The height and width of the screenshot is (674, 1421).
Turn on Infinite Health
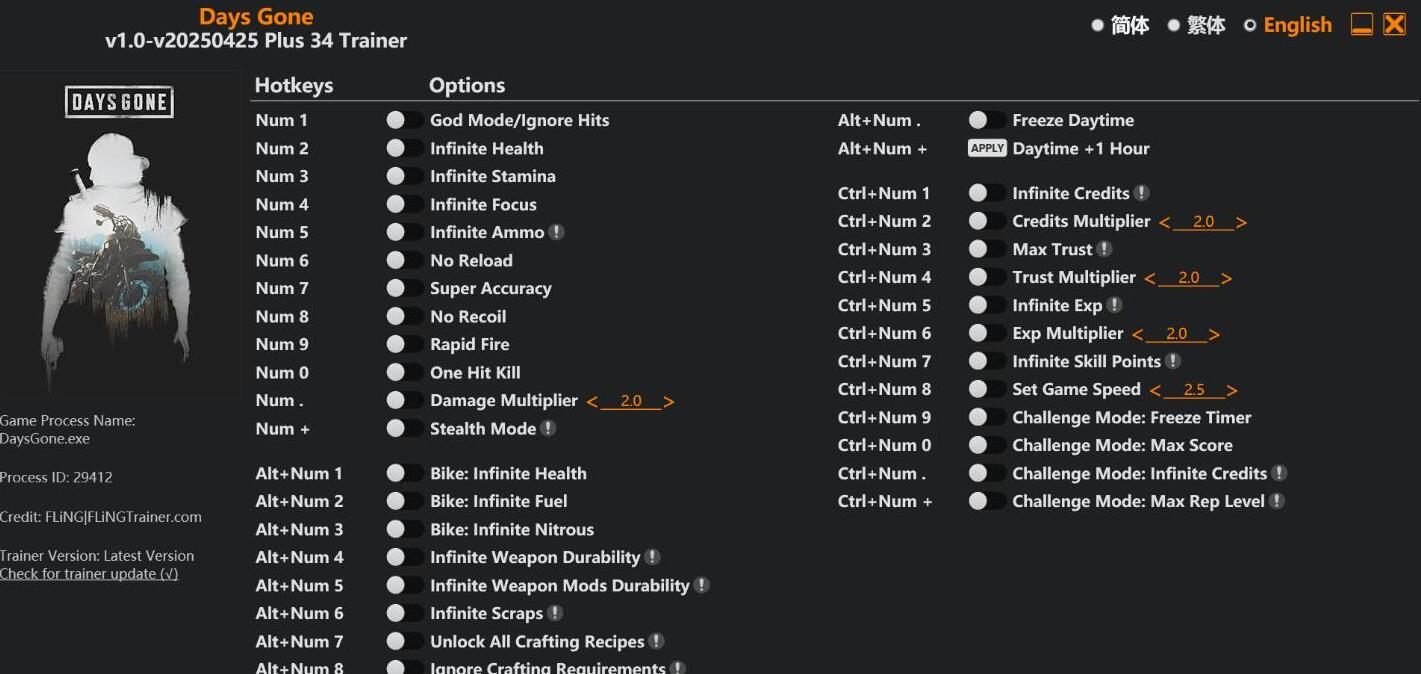point(404,148)
